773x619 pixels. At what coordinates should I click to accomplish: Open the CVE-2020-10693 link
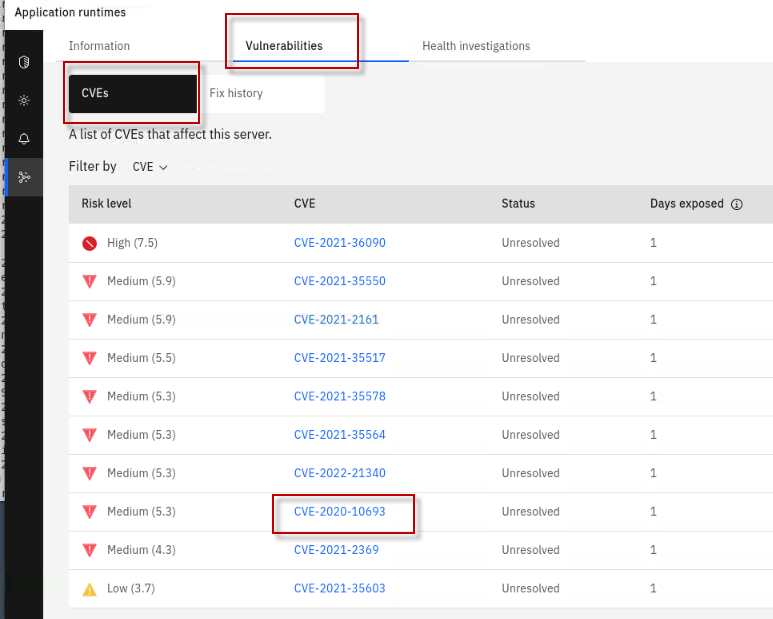click(x=339, y=511)
